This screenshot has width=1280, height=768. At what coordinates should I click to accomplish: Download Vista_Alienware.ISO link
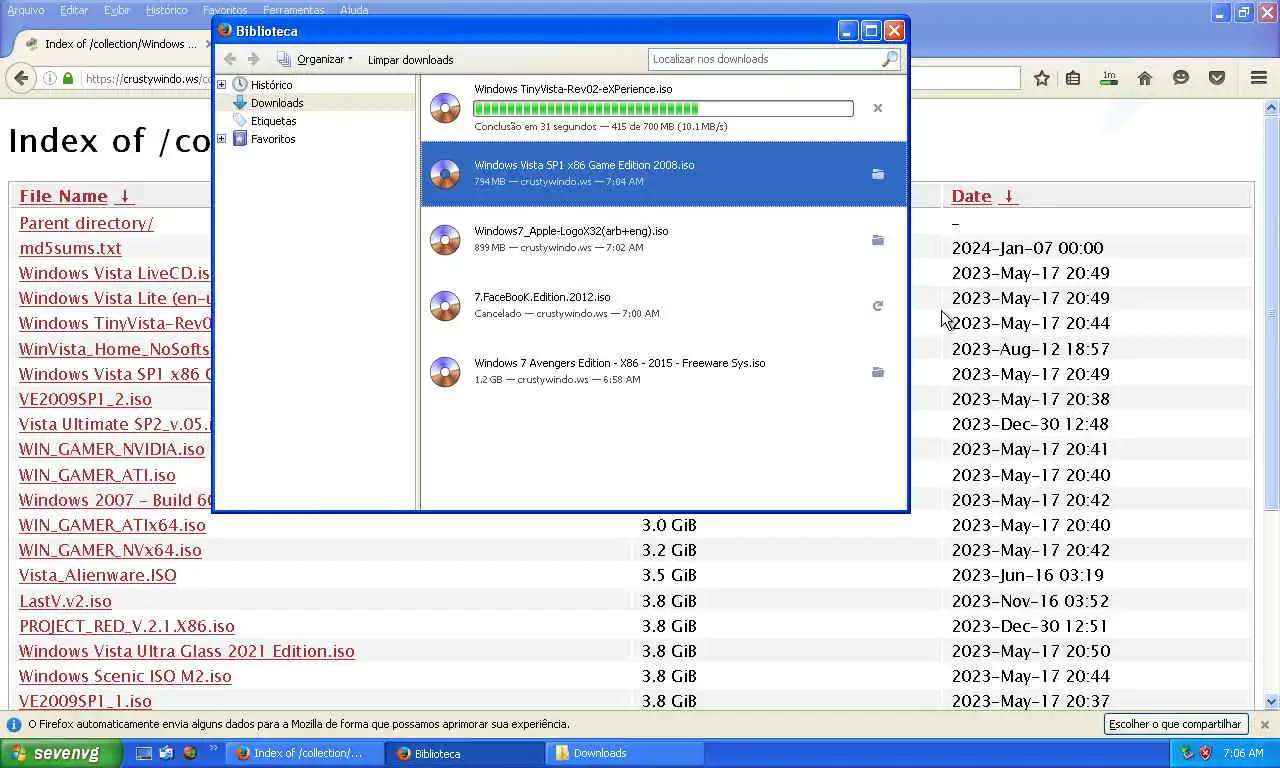click(x=98, y=575)
